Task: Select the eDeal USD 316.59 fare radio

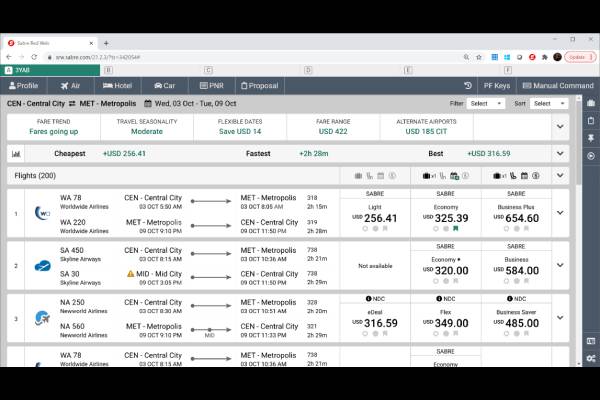Action: coord(365,333)
